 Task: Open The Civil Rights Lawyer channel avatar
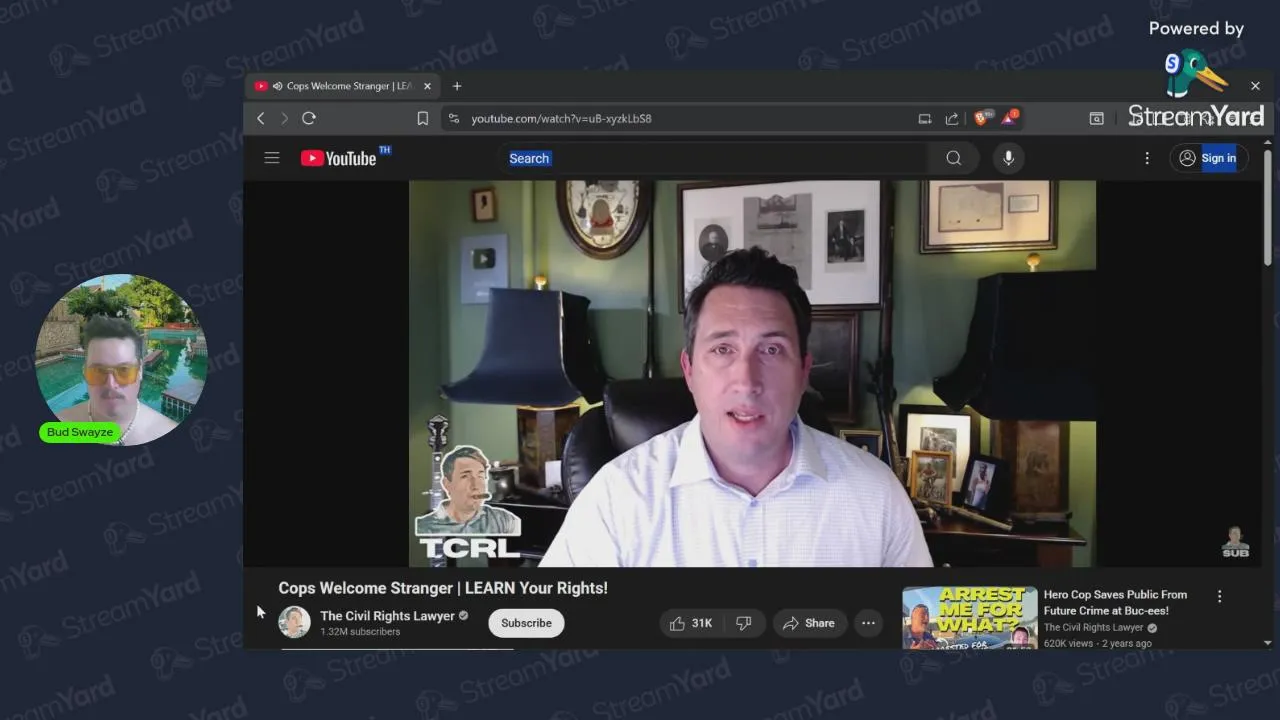294,622
